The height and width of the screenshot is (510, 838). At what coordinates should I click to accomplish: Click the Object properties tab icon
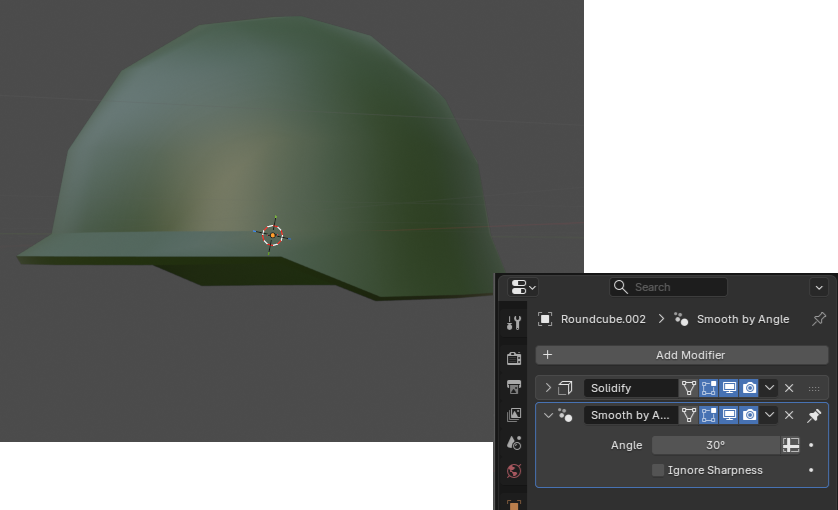click(514, 504)
